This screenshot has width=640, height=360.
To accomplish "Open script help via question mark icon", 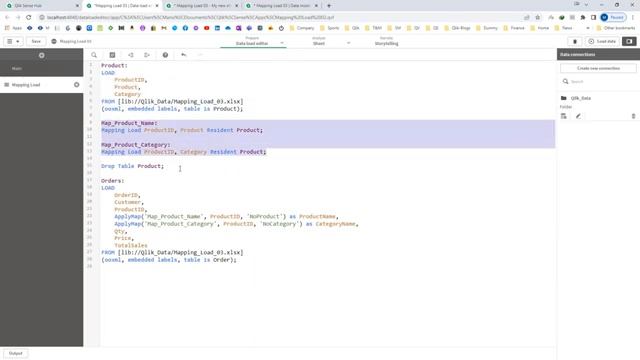I will pos(165,55).
